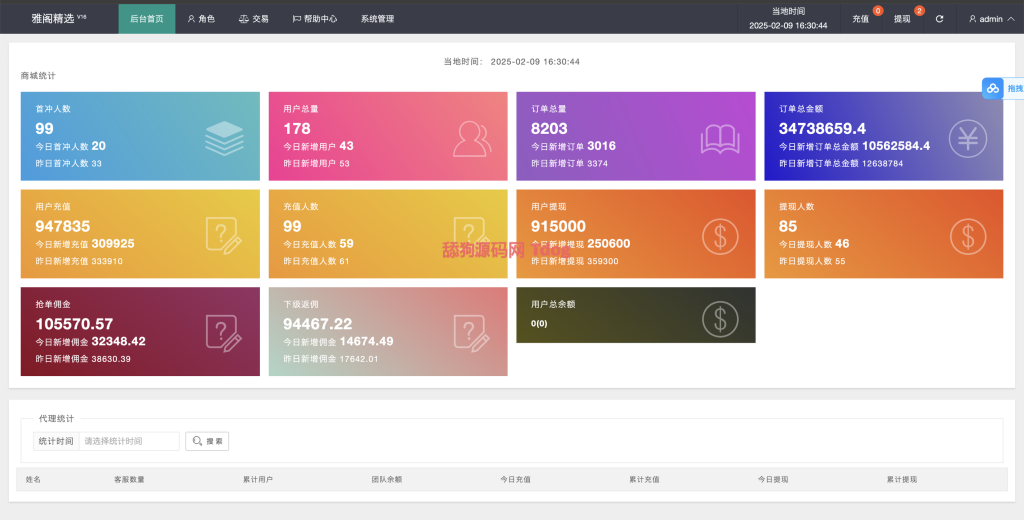Screen dimensions: 1024x520
Task: Click the stacked layers icon in 首冲人数 card
Action: click(x=224, y=138)
